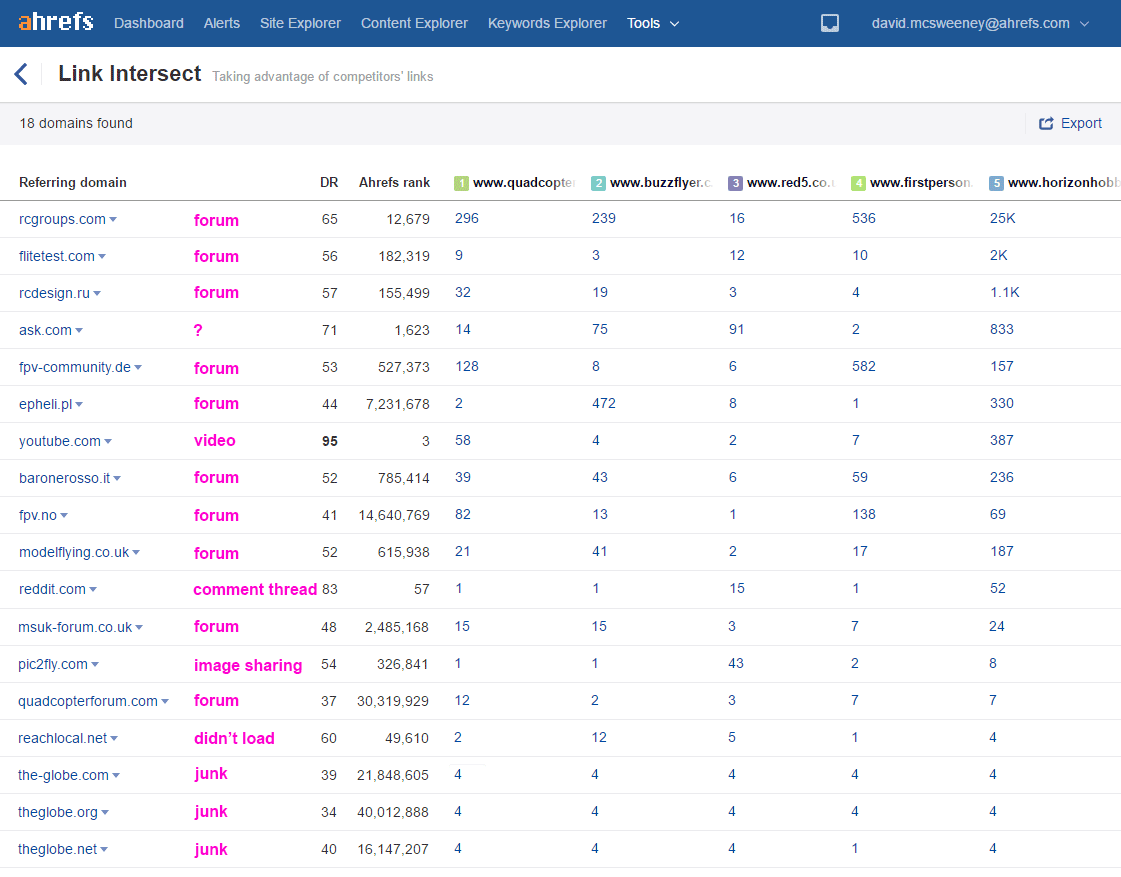Open the david.mcsweeney account dropdown
1121x877 pixels.
(x=980, y=23)
